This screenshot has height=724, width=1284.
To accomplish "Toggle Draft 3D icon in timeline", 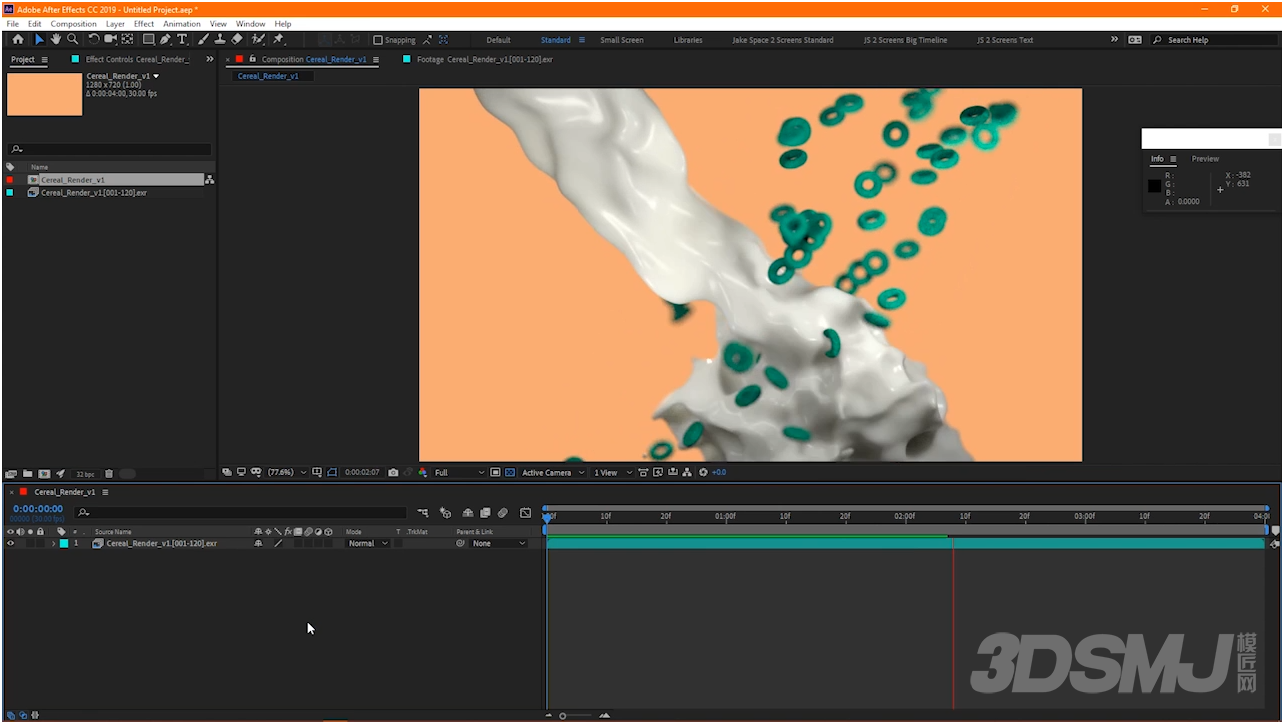I will 446,513.
